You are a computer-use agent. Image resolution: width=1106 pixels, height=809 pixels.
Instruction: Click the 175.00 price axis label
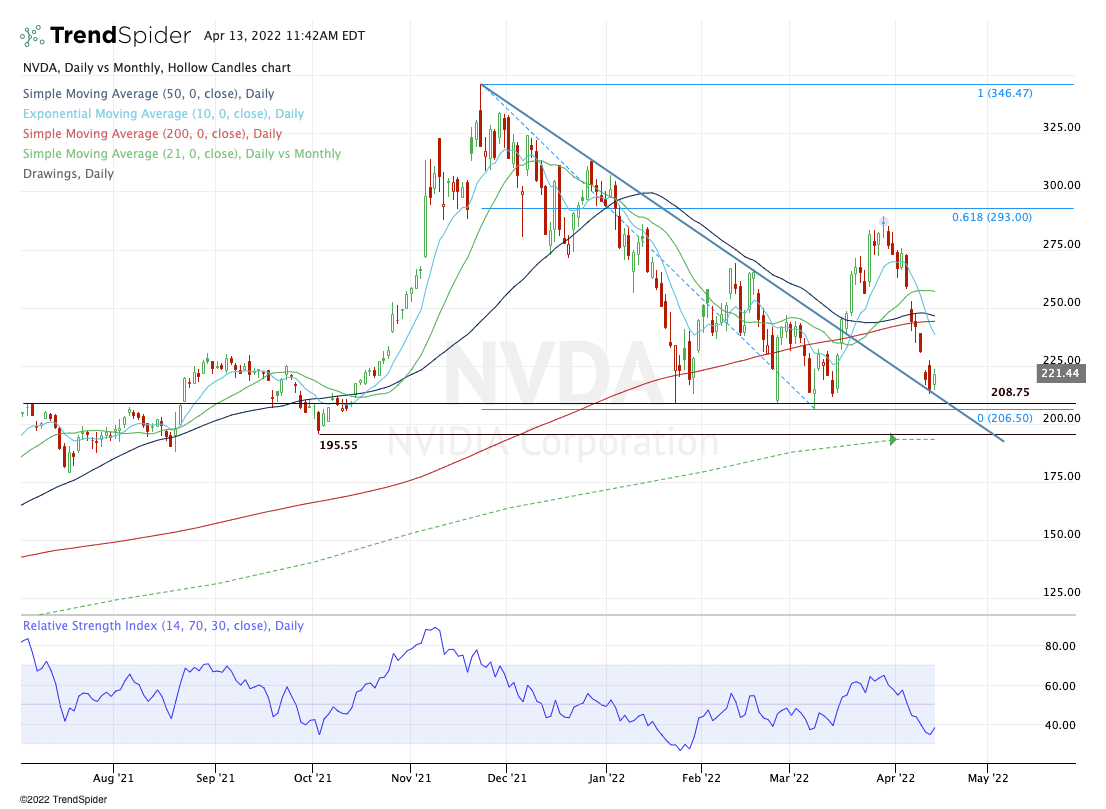point(1062,476)
